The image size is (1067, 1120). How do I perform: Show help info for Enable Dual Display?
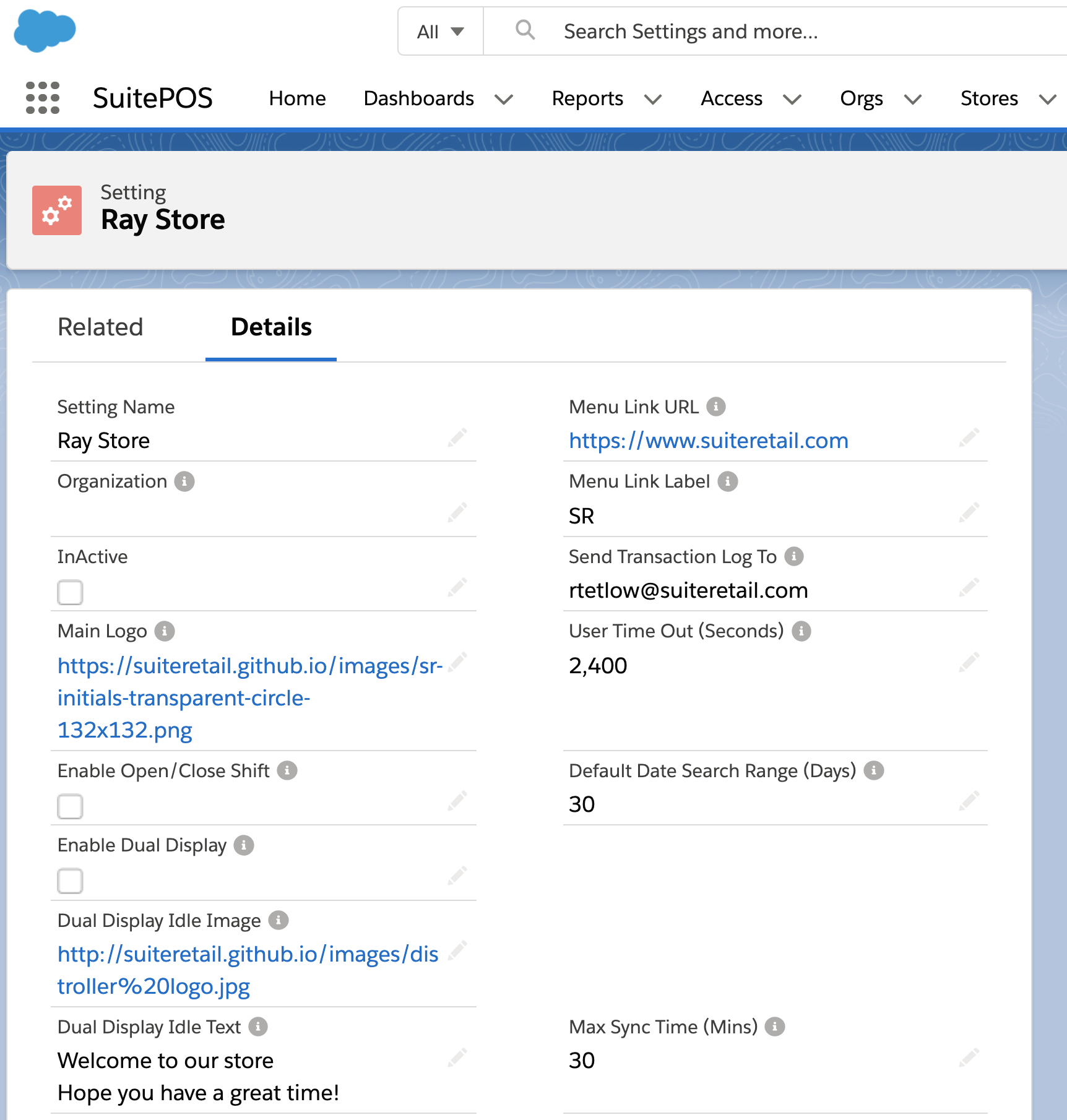[244, 845]
